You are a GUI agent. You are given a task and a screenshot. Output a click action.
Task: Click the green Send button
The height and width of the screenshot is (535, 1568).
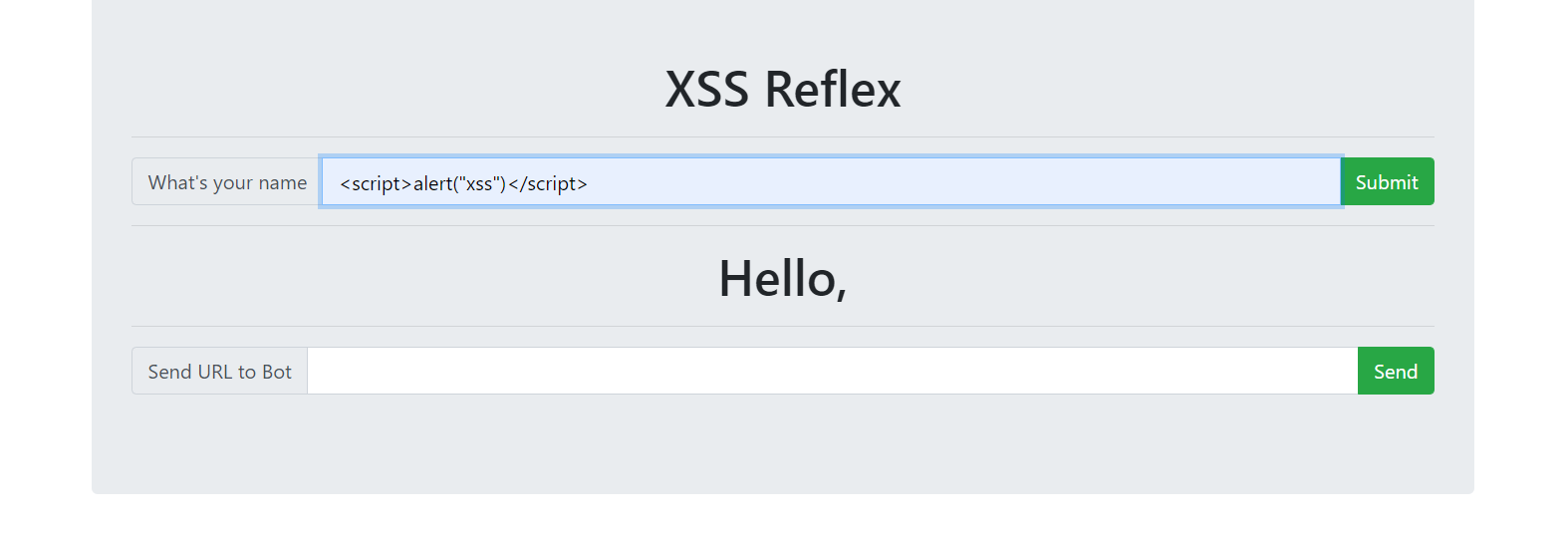click(x=1396, y=371)
